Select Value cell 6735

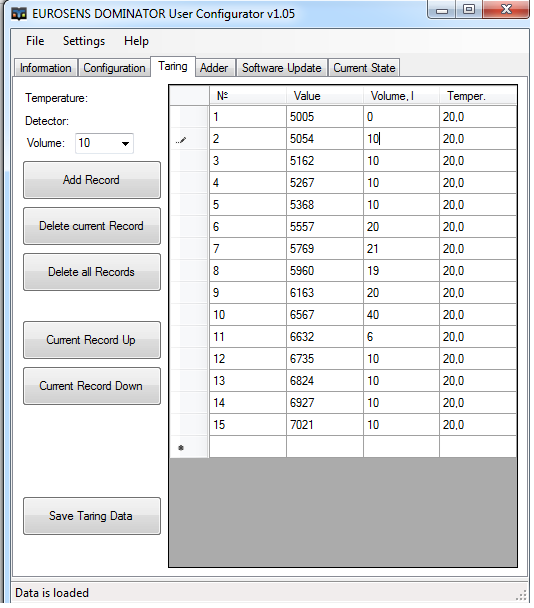point(325,359)
